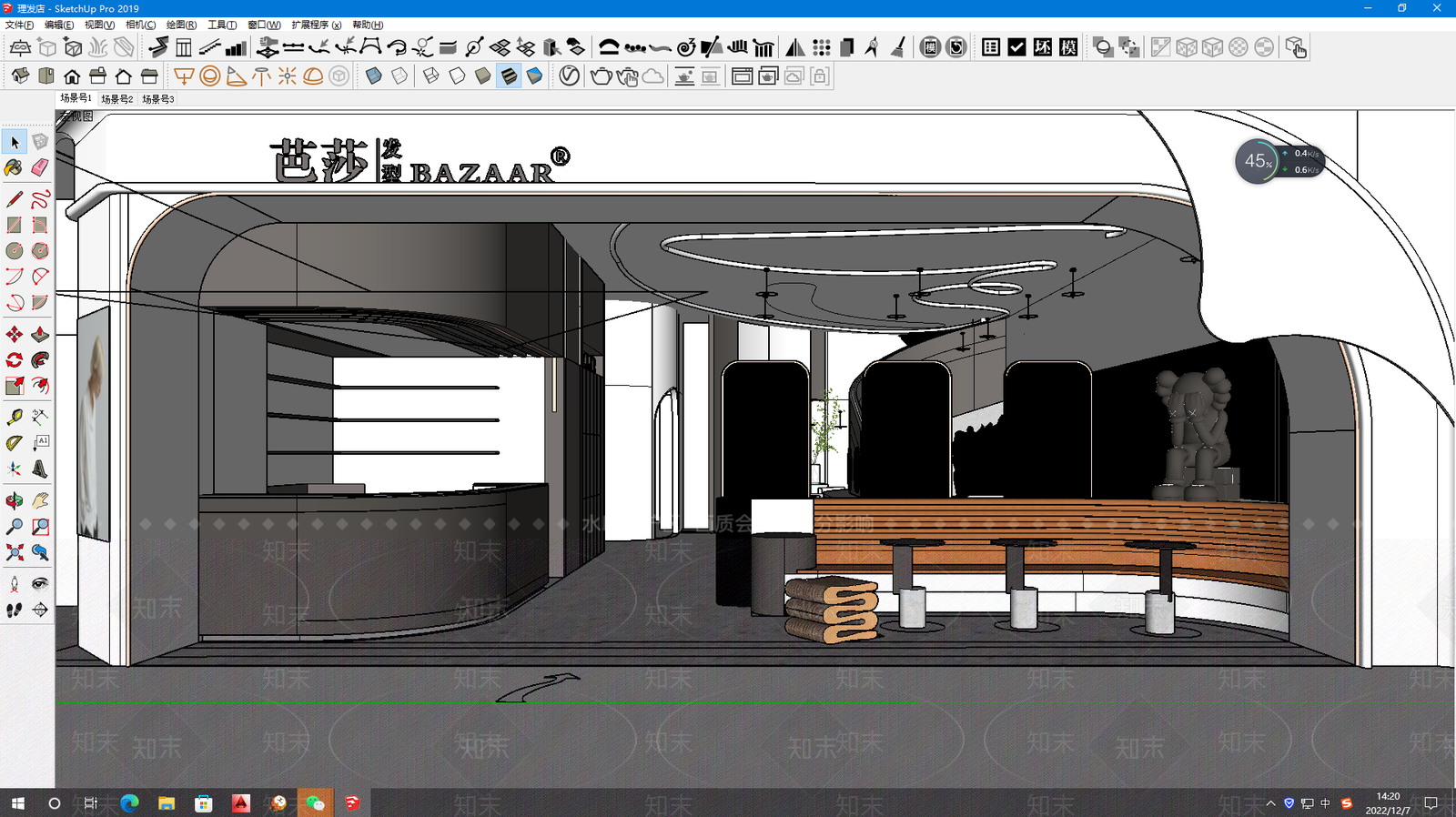Click the broom cleanup icon

(898, 47)
